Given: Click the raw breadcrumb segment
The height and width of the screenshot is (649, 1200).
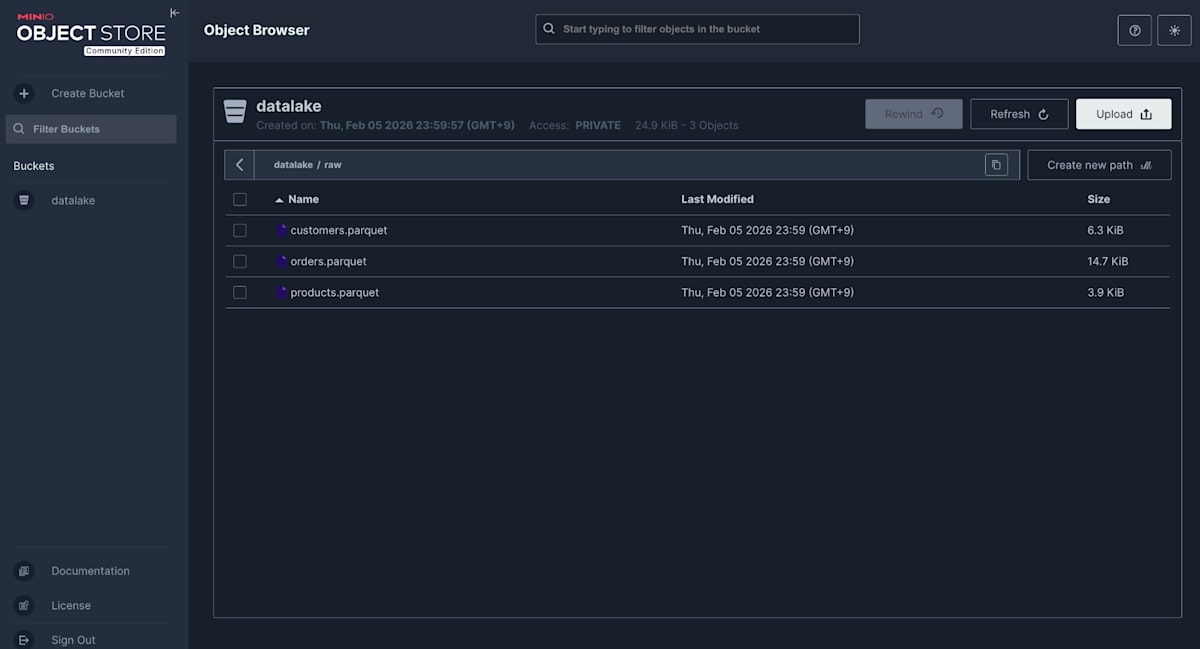Looking at the screenshot, I should [x=333, y=165].
